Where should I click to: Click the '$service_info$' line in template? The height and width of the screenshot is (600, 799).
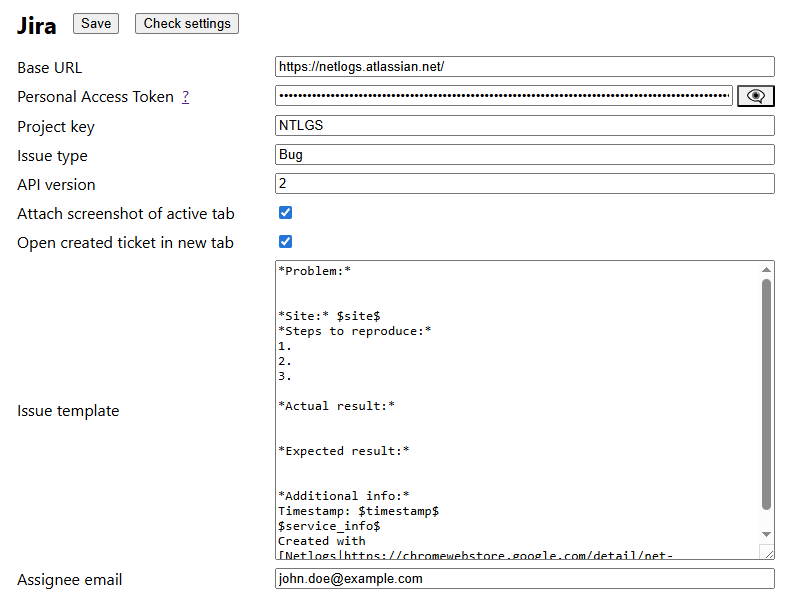coord(329,526)
